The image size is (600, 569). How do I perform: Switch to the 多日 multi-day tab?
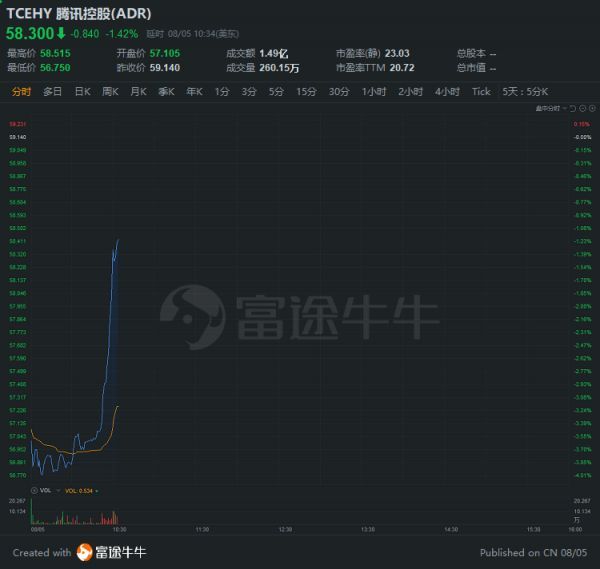pyautogui.click(x=52, y=92)
